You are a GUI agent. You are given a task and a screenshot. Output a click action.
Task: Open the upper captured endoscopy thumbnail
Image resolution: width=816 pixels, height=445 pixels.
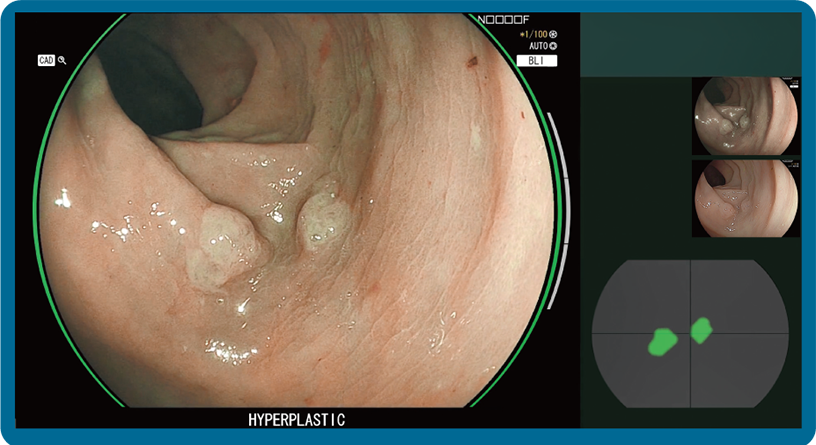pyautogui.click(x=745, y=116)
